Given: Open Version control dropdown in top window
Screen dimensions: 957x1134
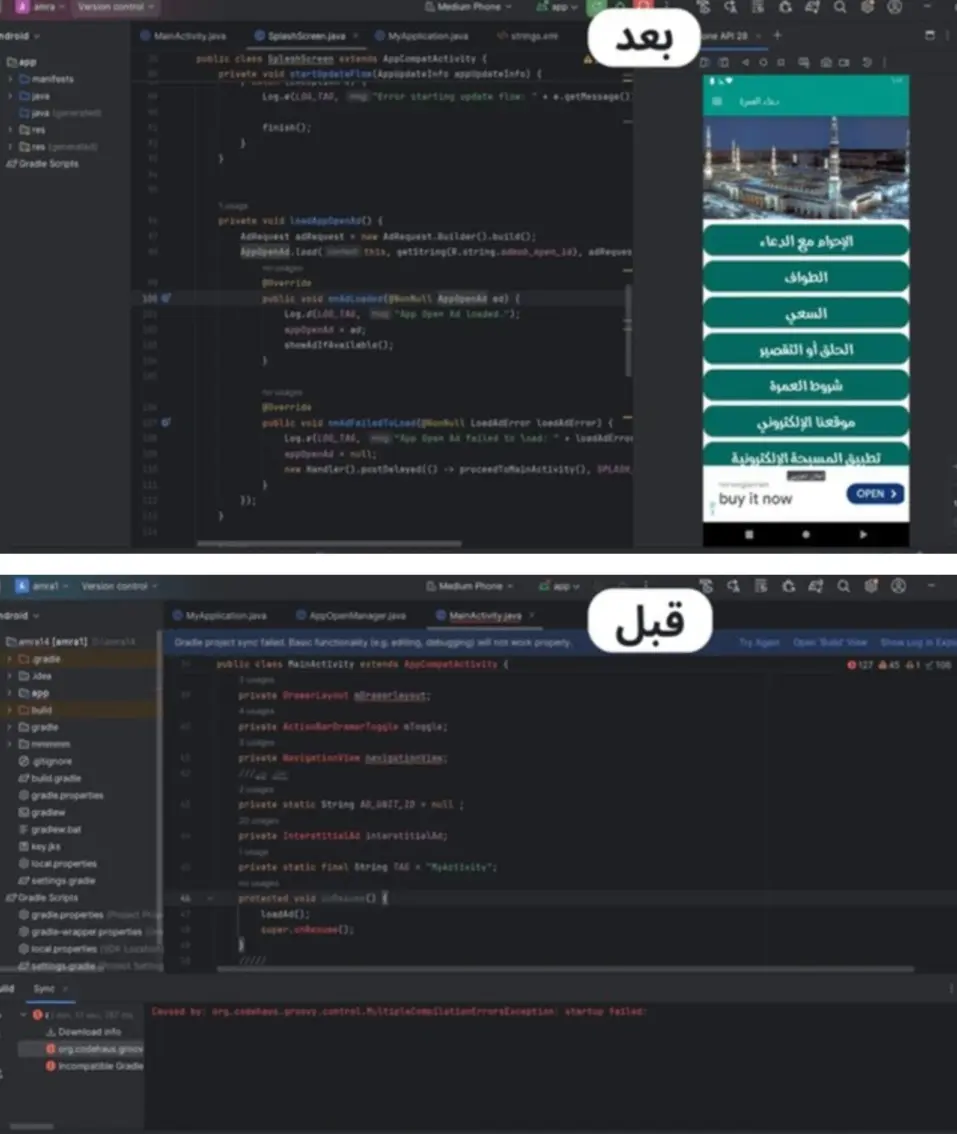Looking at the screenshot, I should (116, 7).
